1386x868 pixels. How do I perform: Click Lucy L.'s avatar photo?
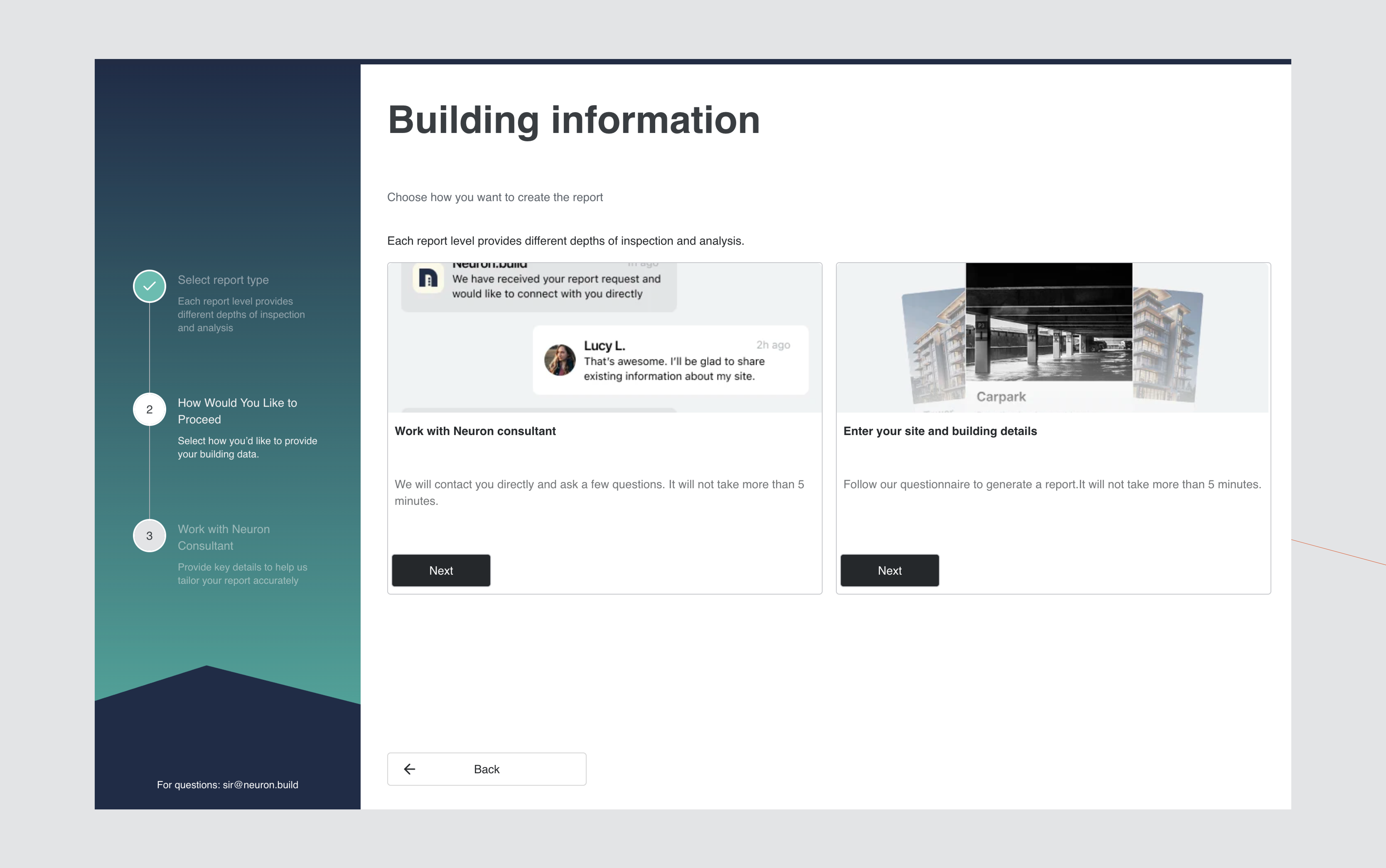(560, 360)
